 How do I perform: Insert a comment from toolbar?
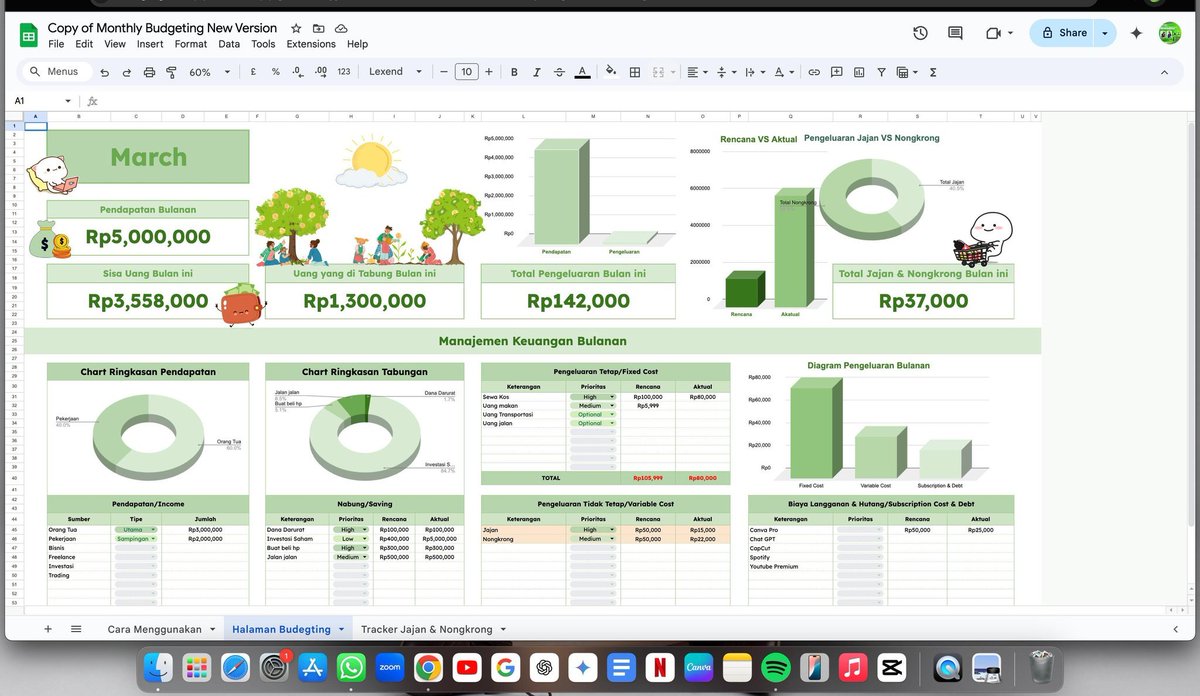[x=836, y=72]
